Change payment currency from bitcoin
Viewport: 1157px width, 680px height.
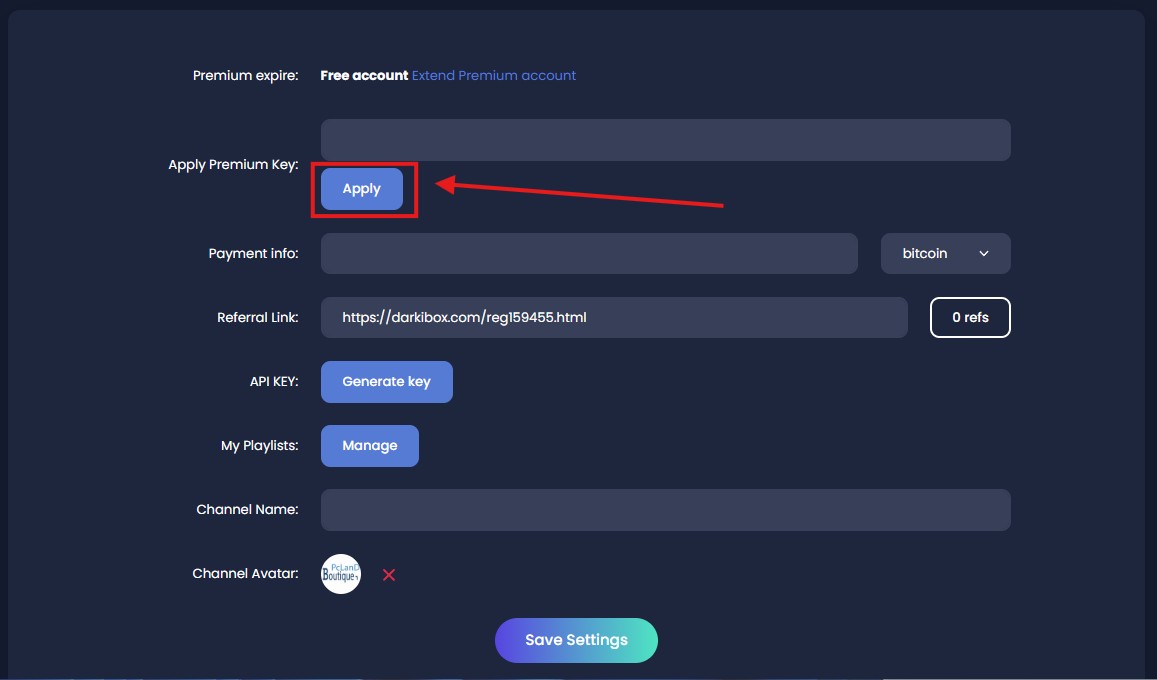click(944, 253)
